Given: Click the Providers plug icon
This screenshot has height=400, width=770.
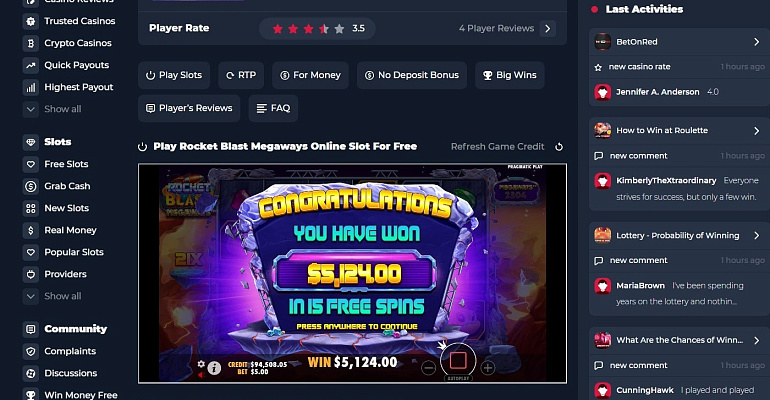Looking at the screenshot, I should [30, 274].
